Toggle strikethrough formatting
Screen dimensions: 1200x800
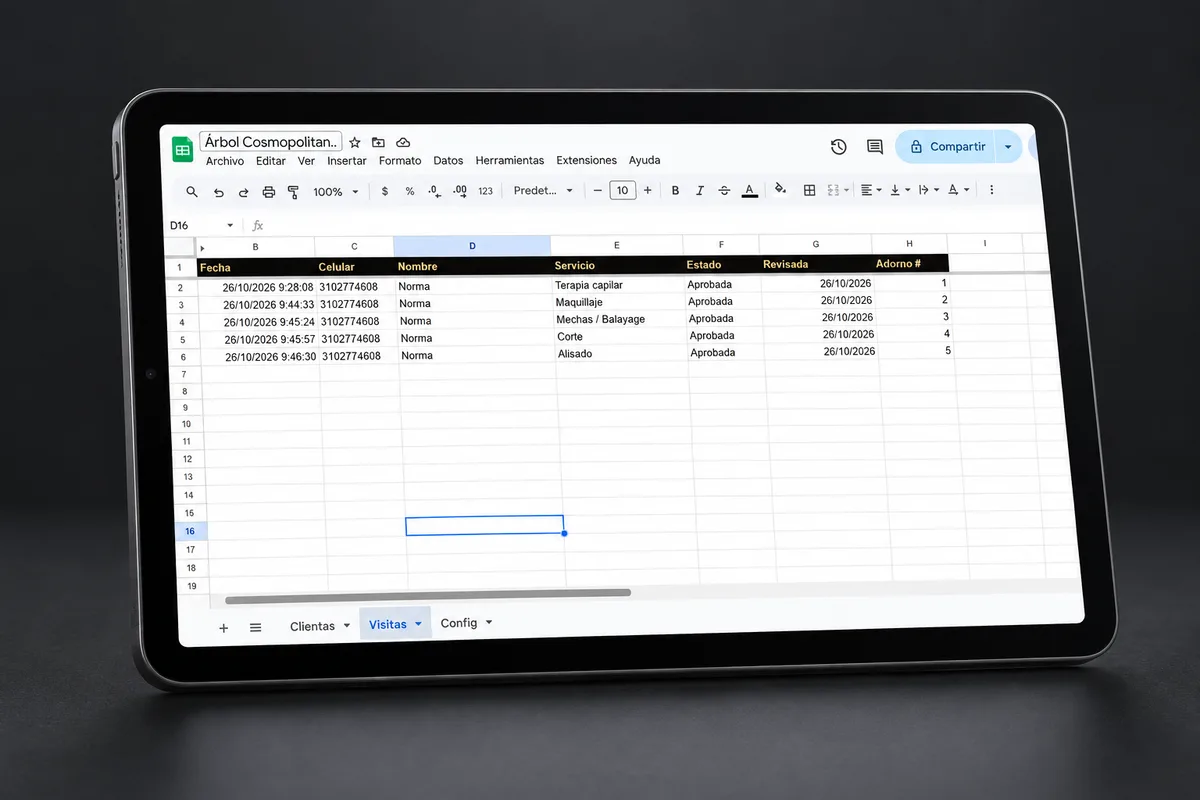tap(724, 190)
